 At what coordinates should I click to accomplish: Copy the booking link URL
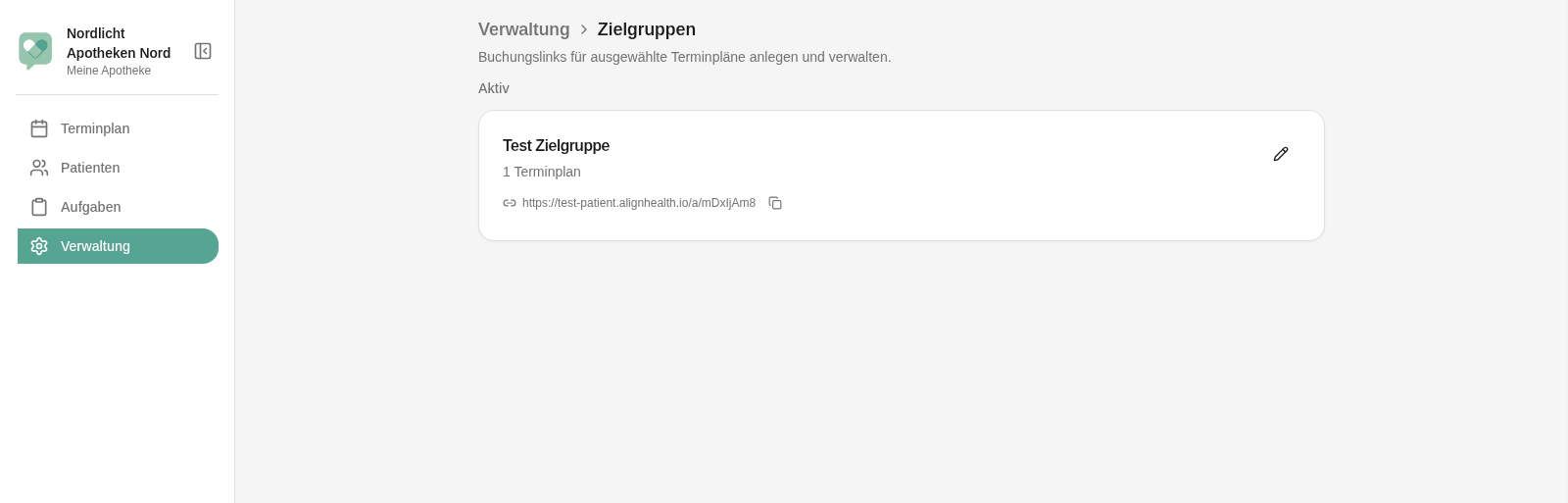click(x=775, y=203)
